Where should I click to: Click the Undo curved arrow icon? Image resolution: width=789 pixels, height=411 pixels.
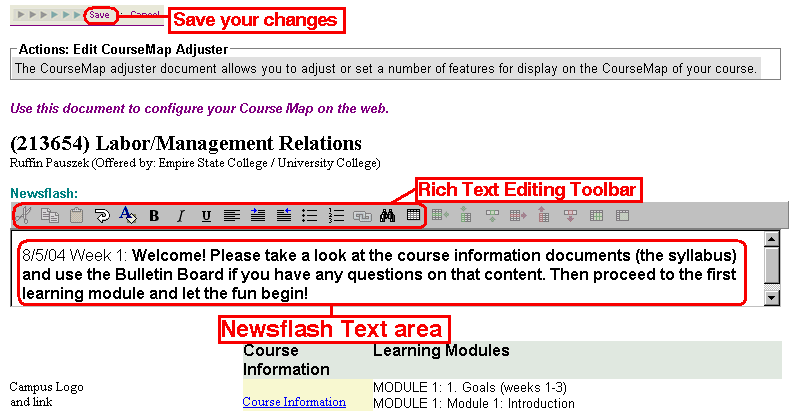102,216
